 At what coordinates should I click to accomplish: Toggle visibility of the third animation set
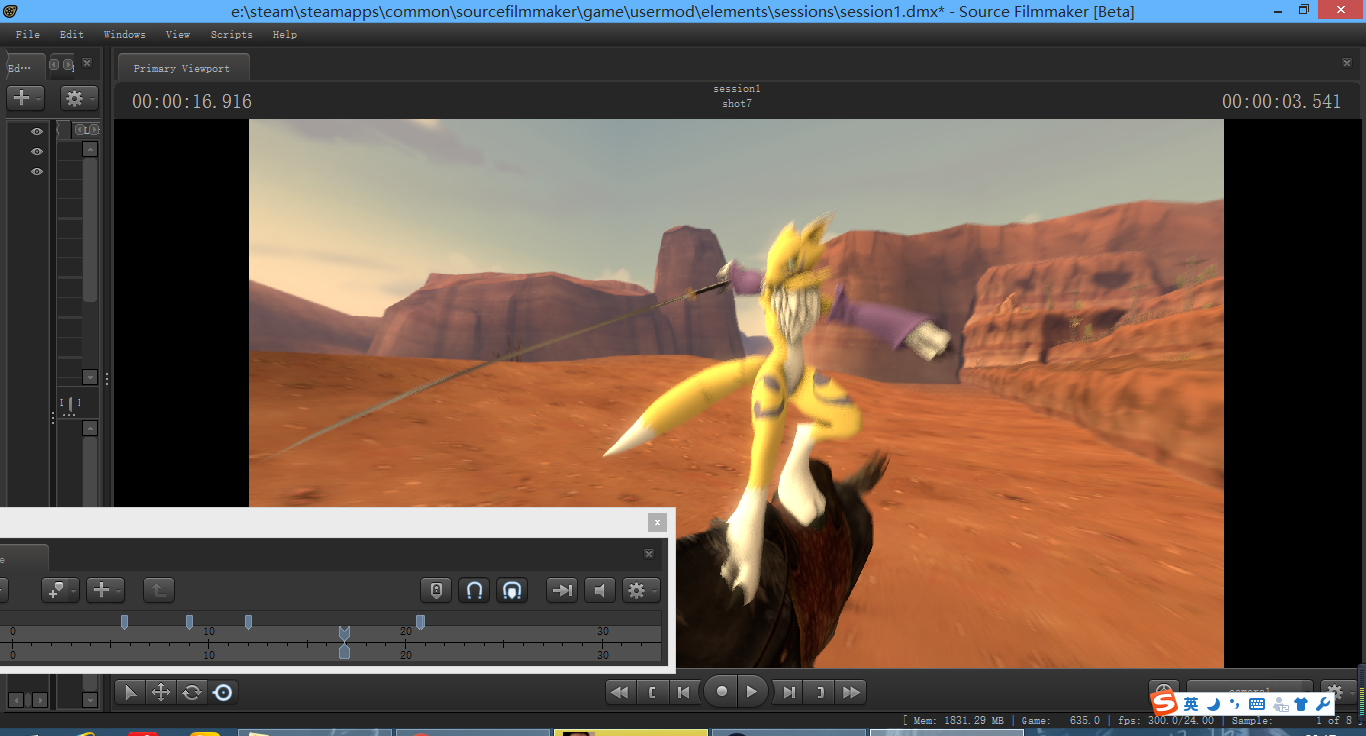click(x=37, y=172)
